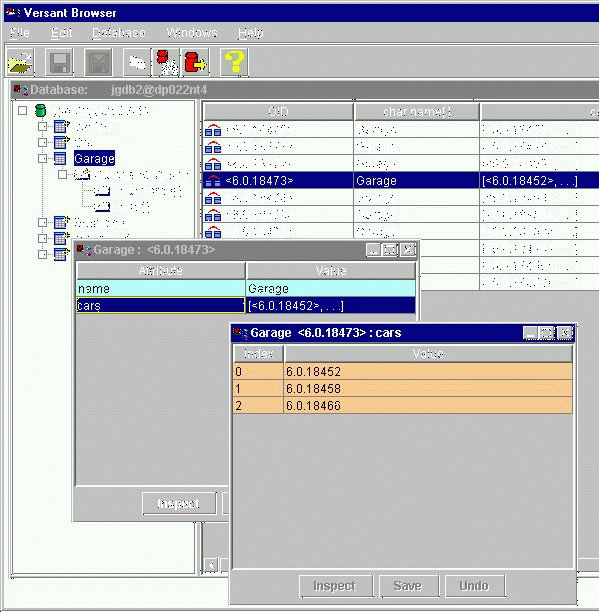
Task: Minimize the Garage : <6.0.18473> attribute window
Action: [x=373, y=249]
